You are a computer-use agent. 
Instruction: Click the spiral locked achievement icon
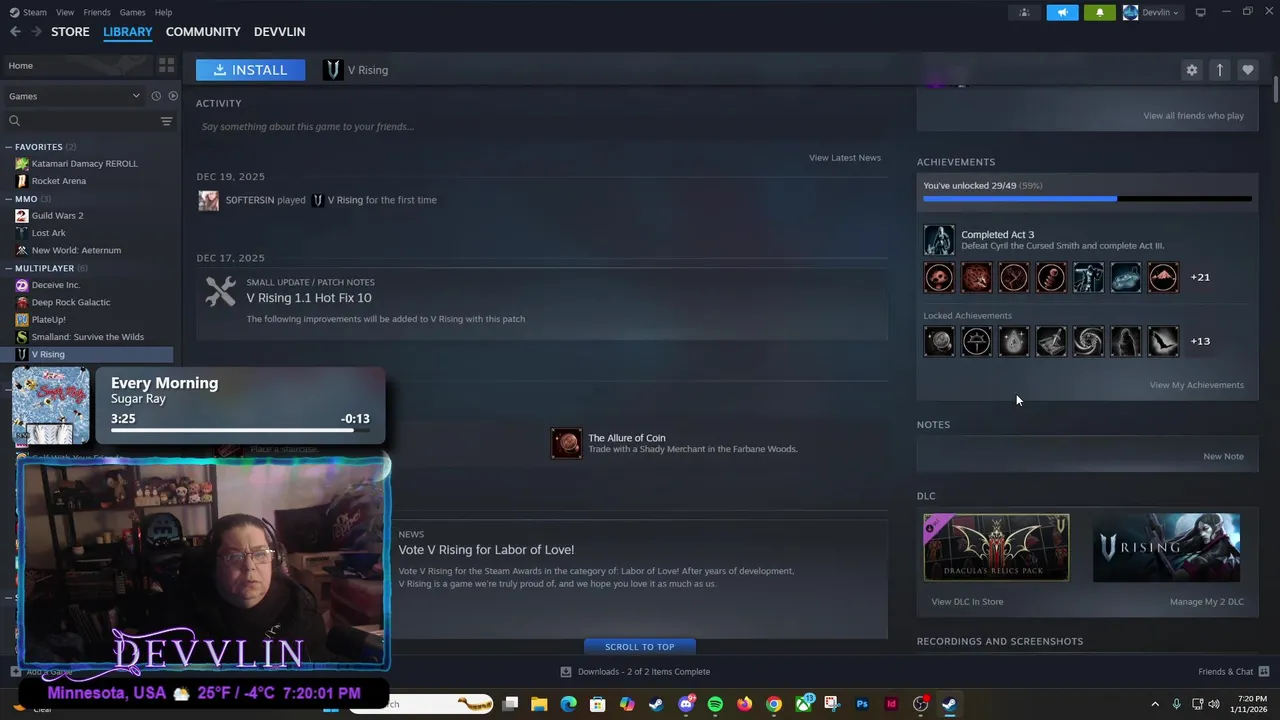pos(1088,341)
